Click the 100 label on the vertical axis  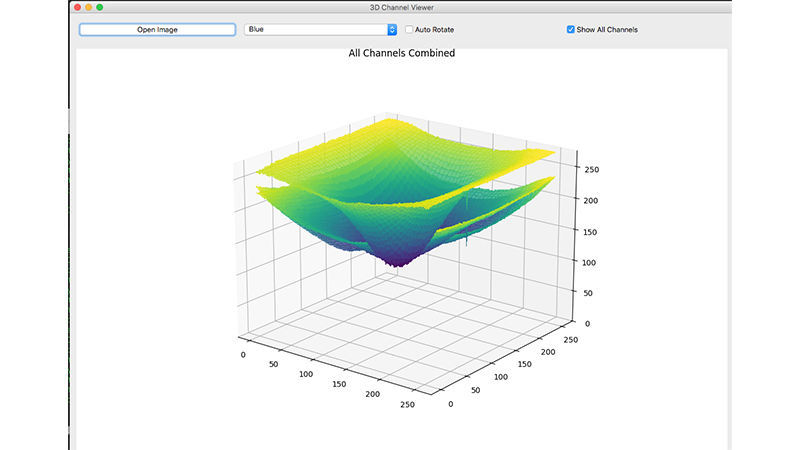(589, 262)
